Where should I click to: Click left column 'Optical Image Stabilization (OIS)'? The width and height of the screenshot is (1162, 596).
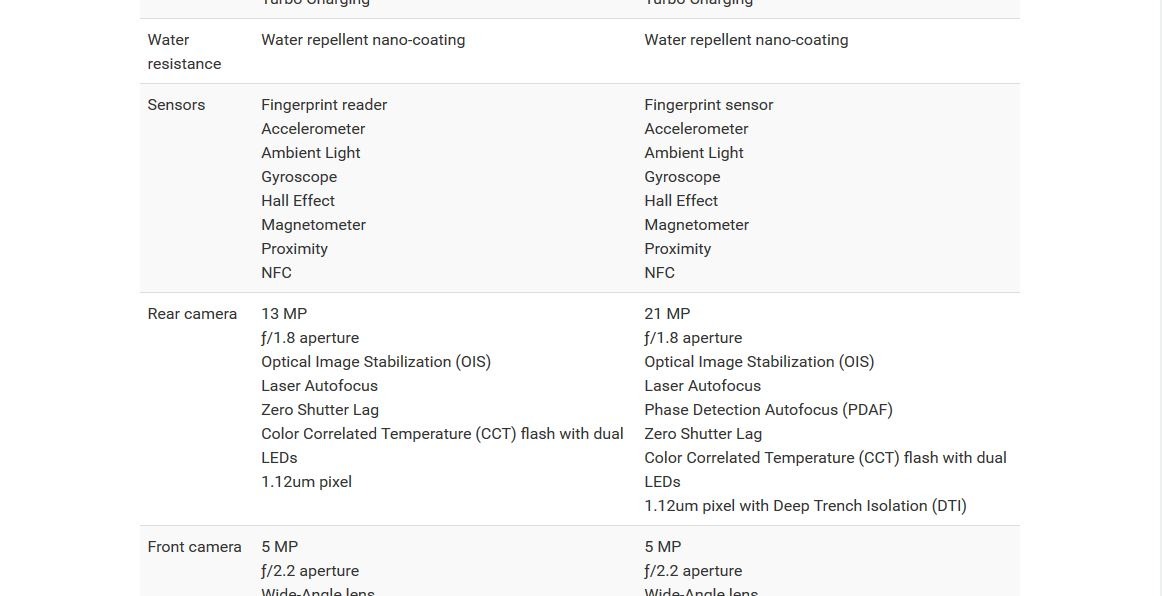(x=376, y=362)
